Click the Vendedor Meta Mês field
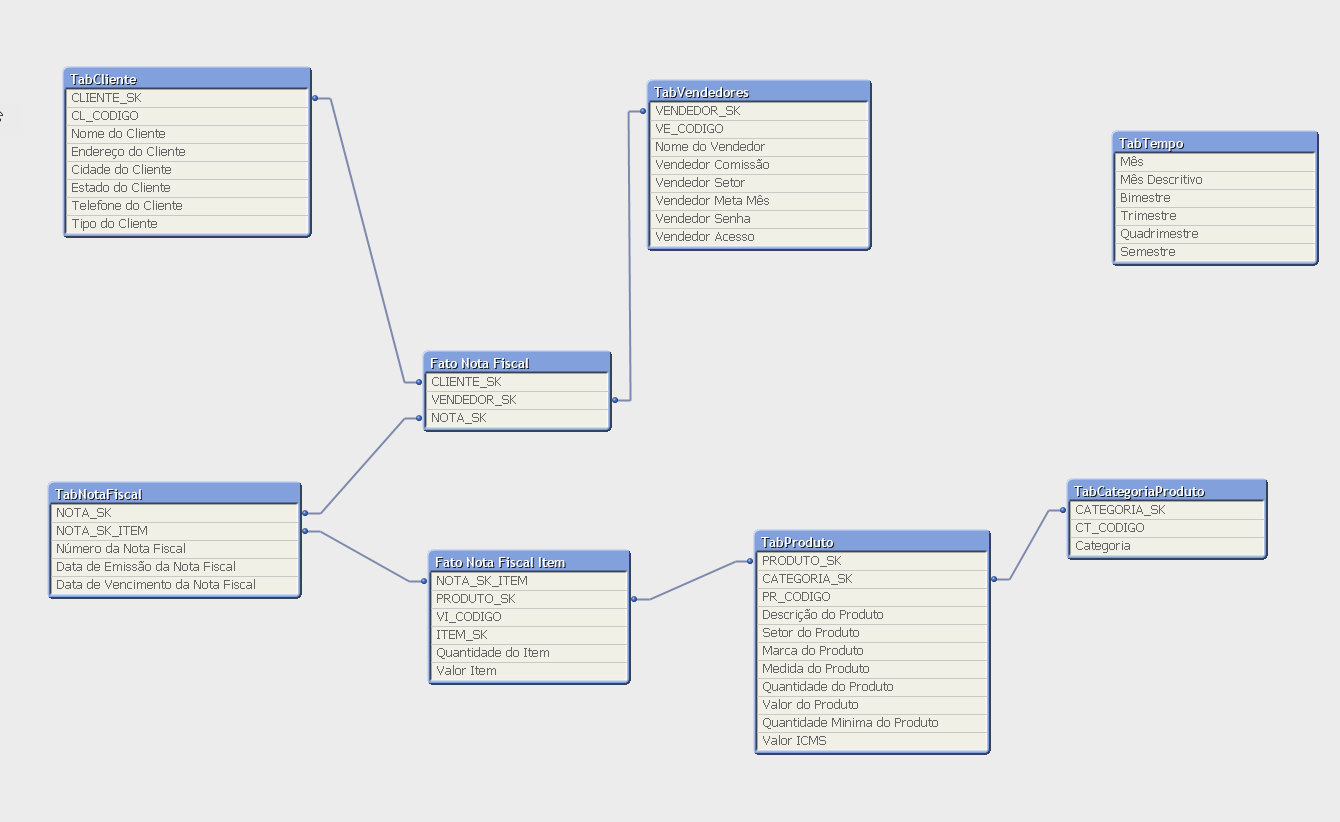The width and height of the screenshot is (1340, 822). tap(759, 201)
